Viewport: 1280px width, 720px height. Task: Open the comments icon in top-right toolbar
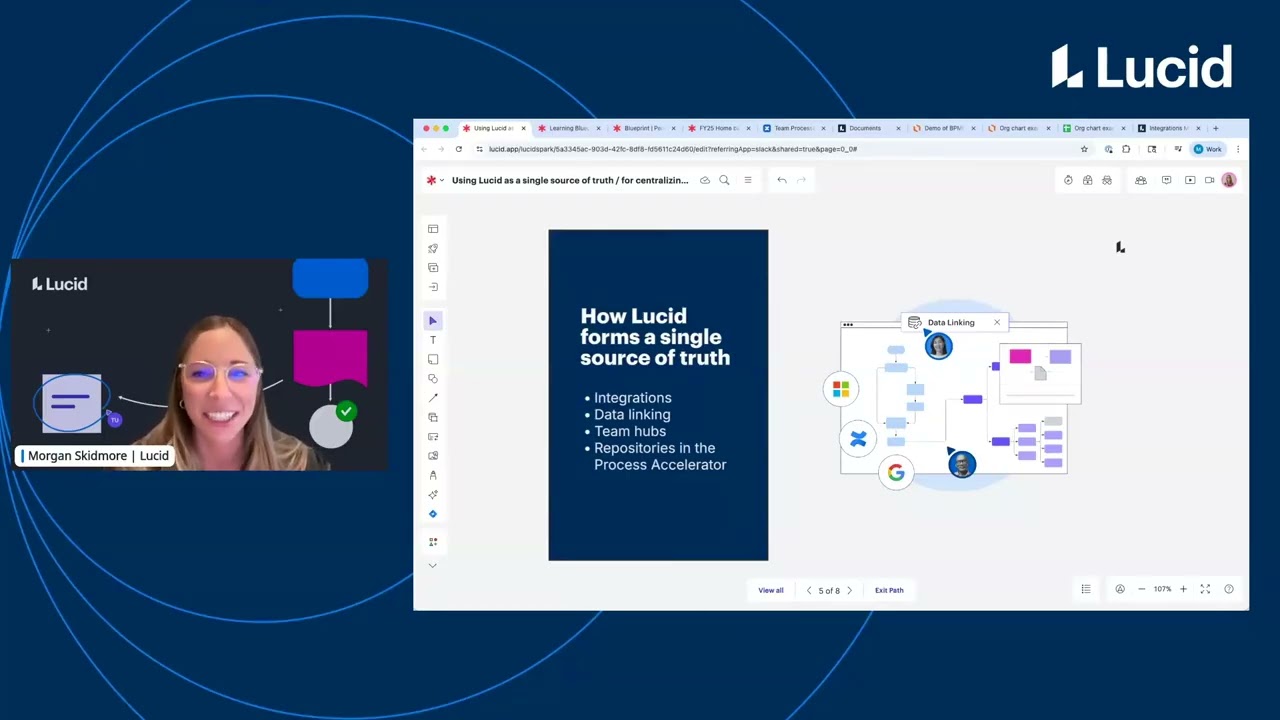1166,180
